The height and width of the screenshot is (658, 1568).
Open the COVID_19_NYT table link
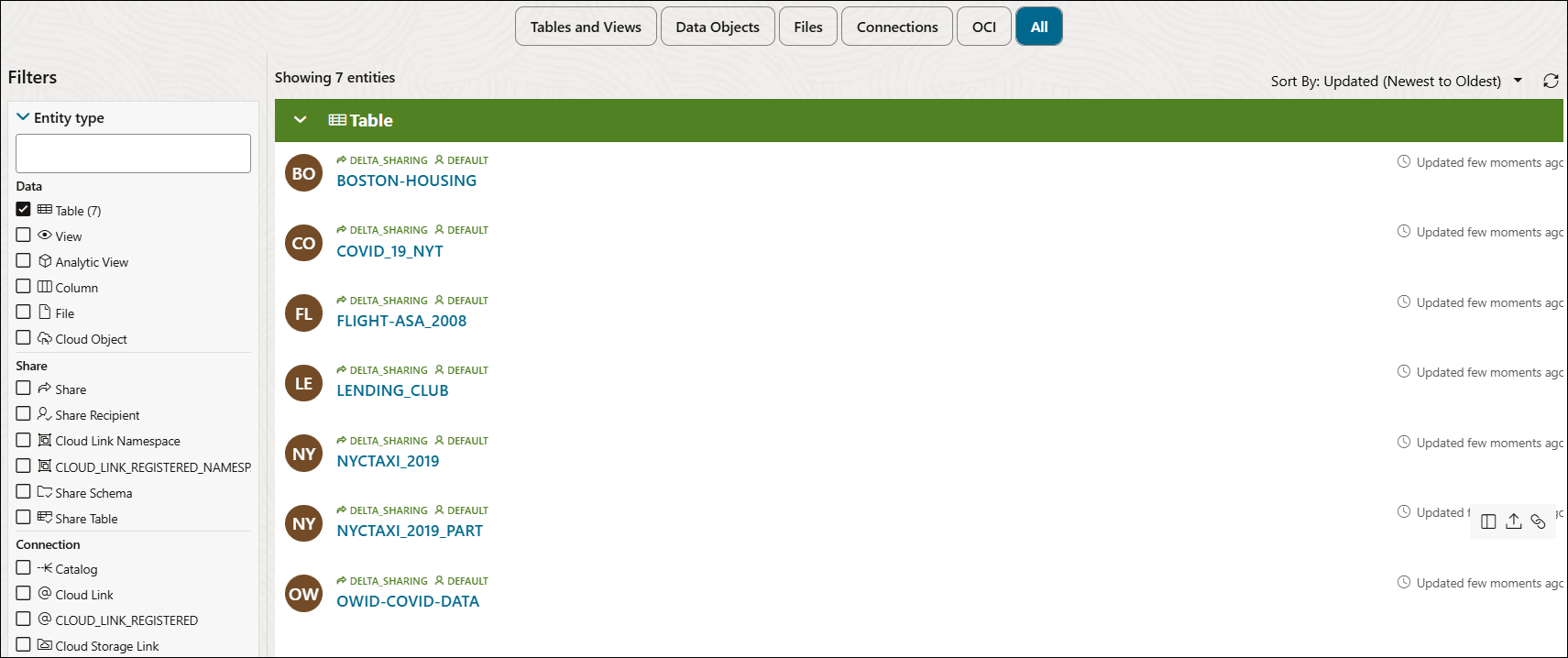point(389,251)
